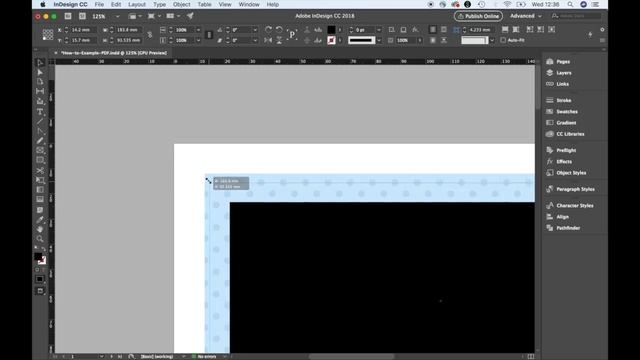Screen dimensions: 640x360
Task: Toggle constrain proportions for scaling
Action: (x=209, y=35)
